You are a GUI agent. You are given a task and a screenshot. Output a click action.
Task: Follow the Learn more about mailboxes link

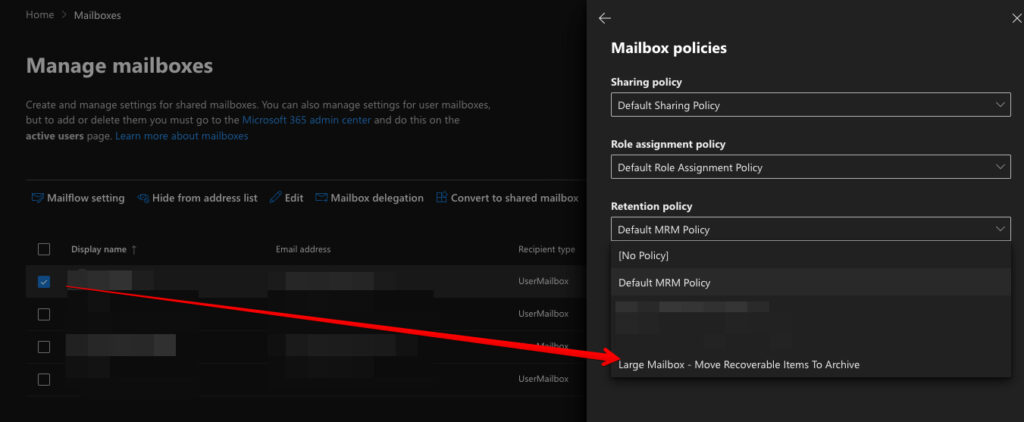pyautogui.click(x=181, y=136)
